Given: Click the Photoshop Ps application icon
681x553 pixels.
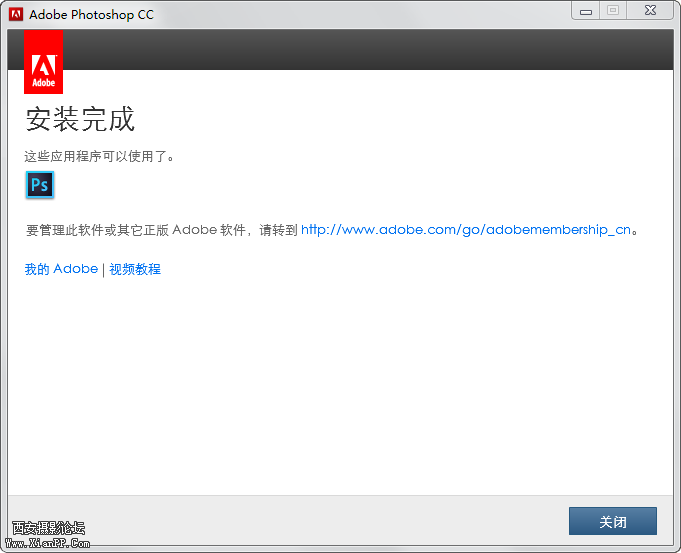Looking at the screenshot, I should [40, 185].
